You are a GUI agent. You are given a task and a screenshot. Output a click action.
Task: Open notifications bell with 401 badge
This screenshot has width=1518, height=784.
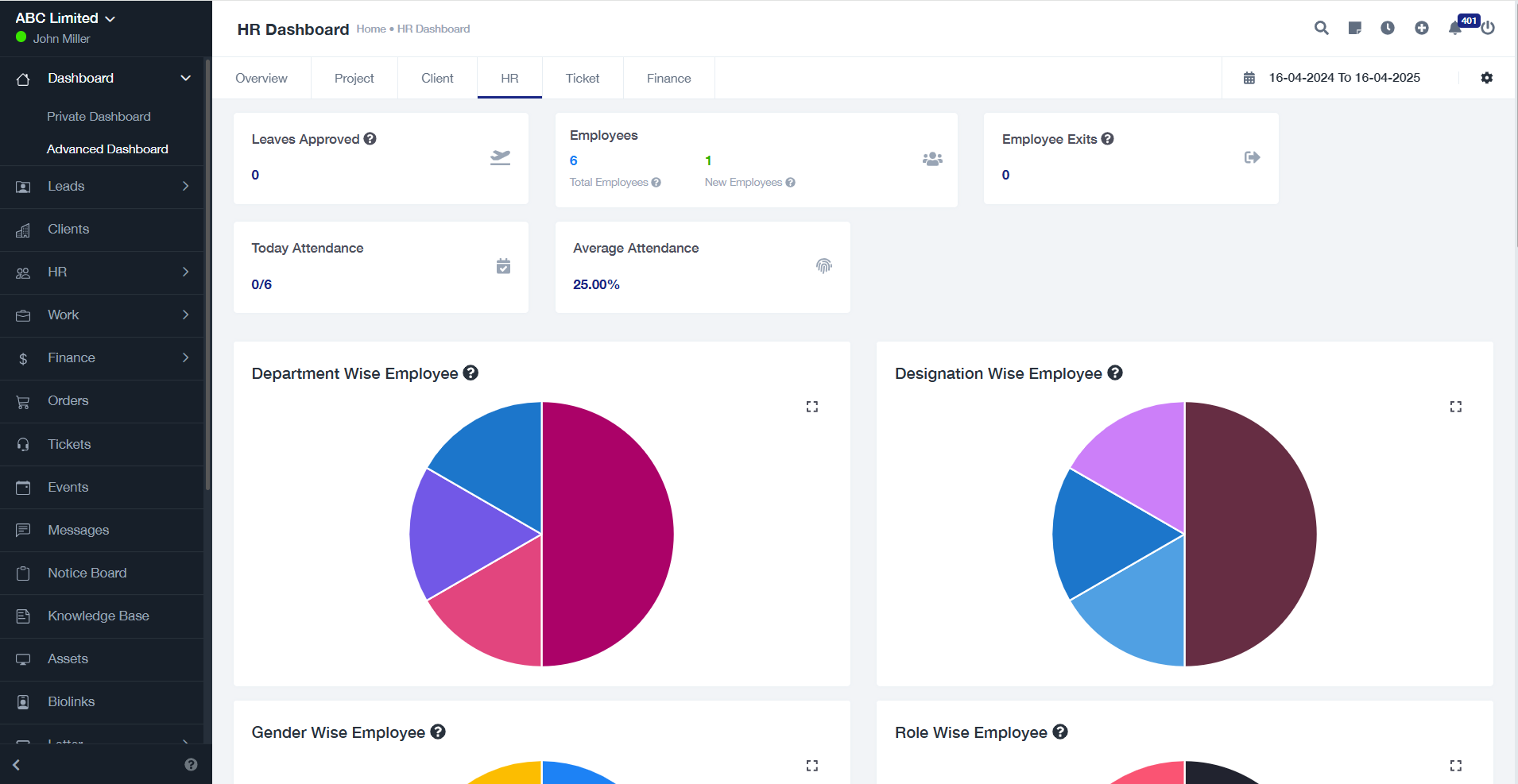[1455, 28]
